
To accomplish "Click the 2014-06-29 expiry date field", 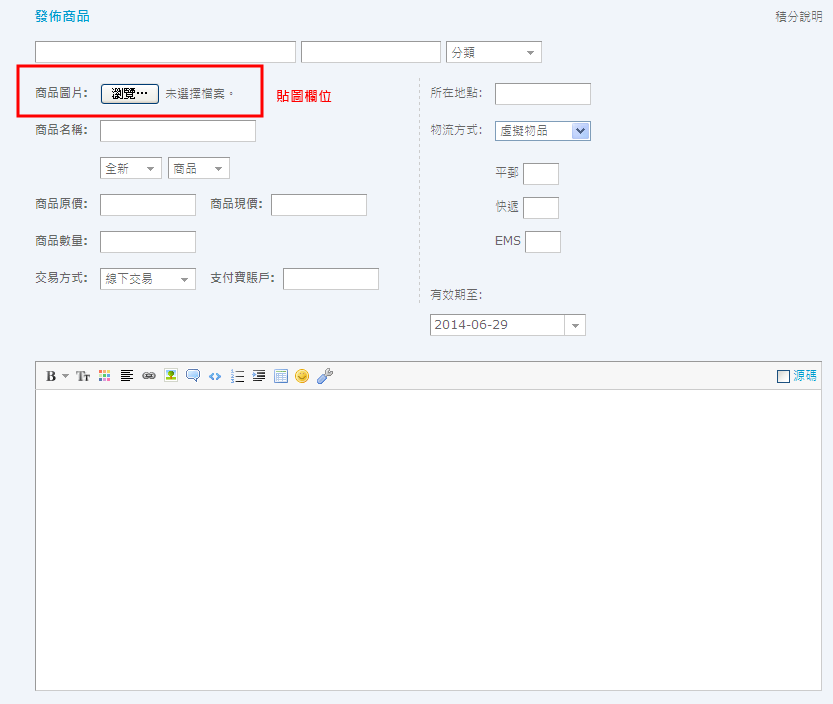I will [497, 325].
